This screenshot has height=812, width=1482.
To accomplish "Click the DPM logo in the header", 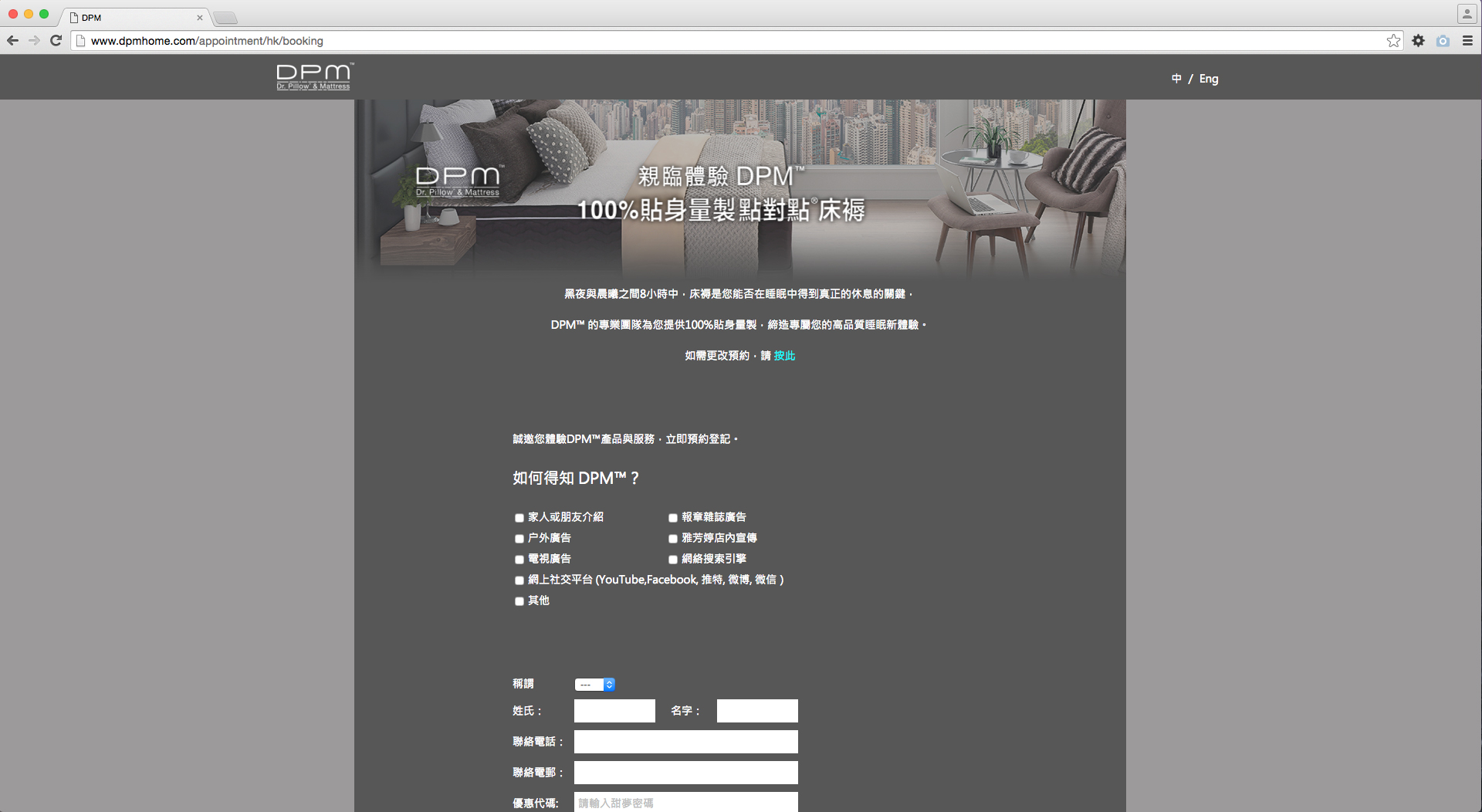I will click(x=314, y=76).
